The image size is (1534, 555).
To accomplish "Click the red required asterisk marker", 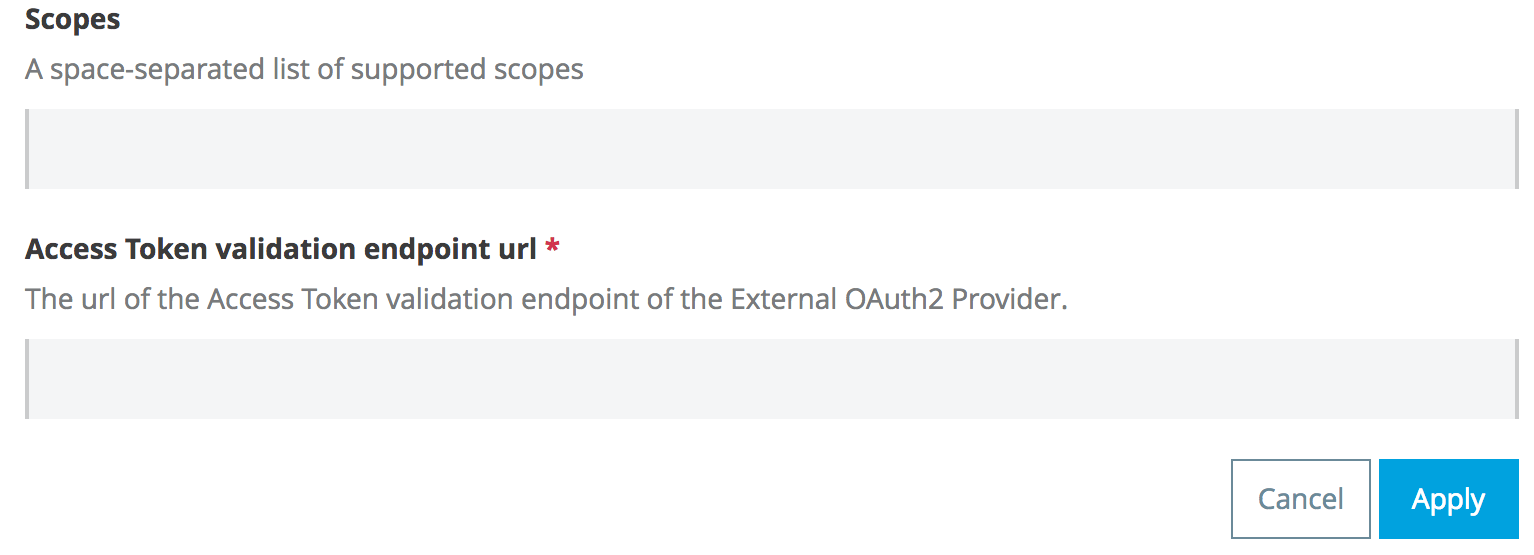I will 552,249.
